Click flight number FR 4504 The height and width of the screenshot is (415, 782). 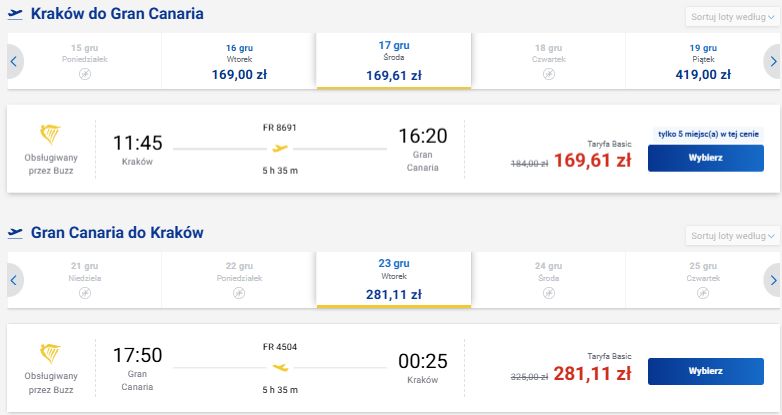point(280,347)
